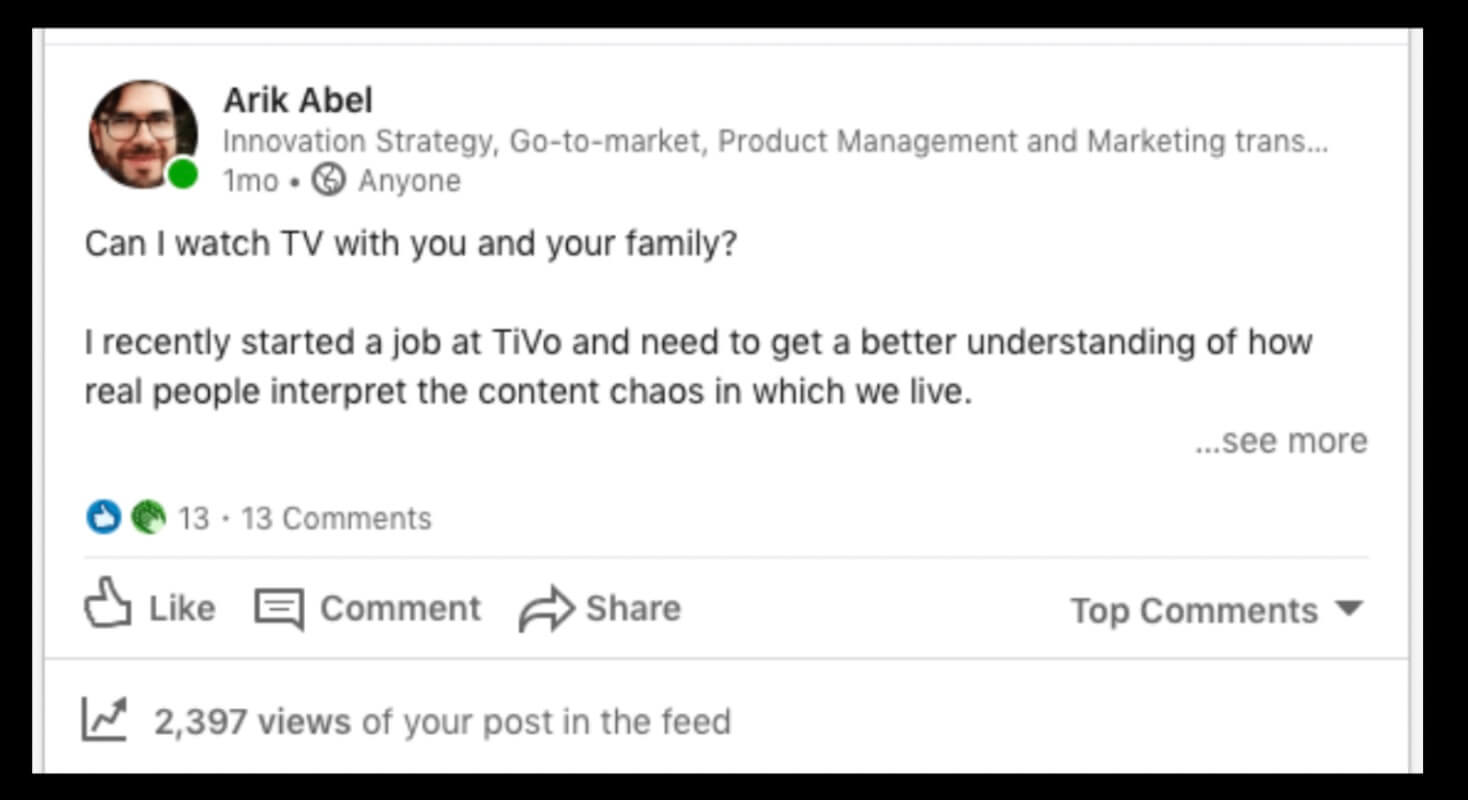Click the blue thumbs-up reaction icon

[x=102, y=517]
